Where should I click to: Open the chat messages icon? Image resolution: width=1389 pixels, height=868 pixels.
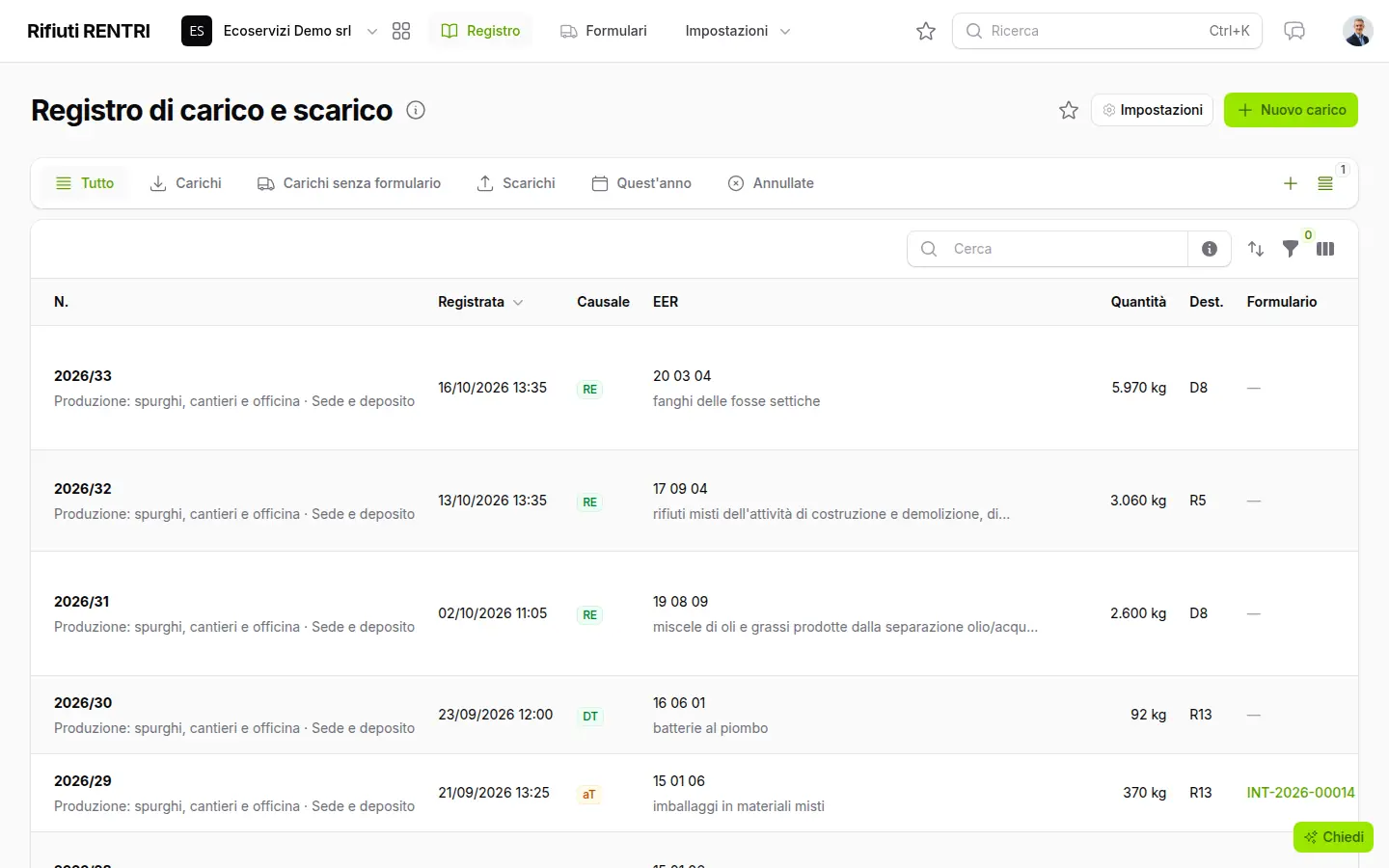click(1294, 31)
